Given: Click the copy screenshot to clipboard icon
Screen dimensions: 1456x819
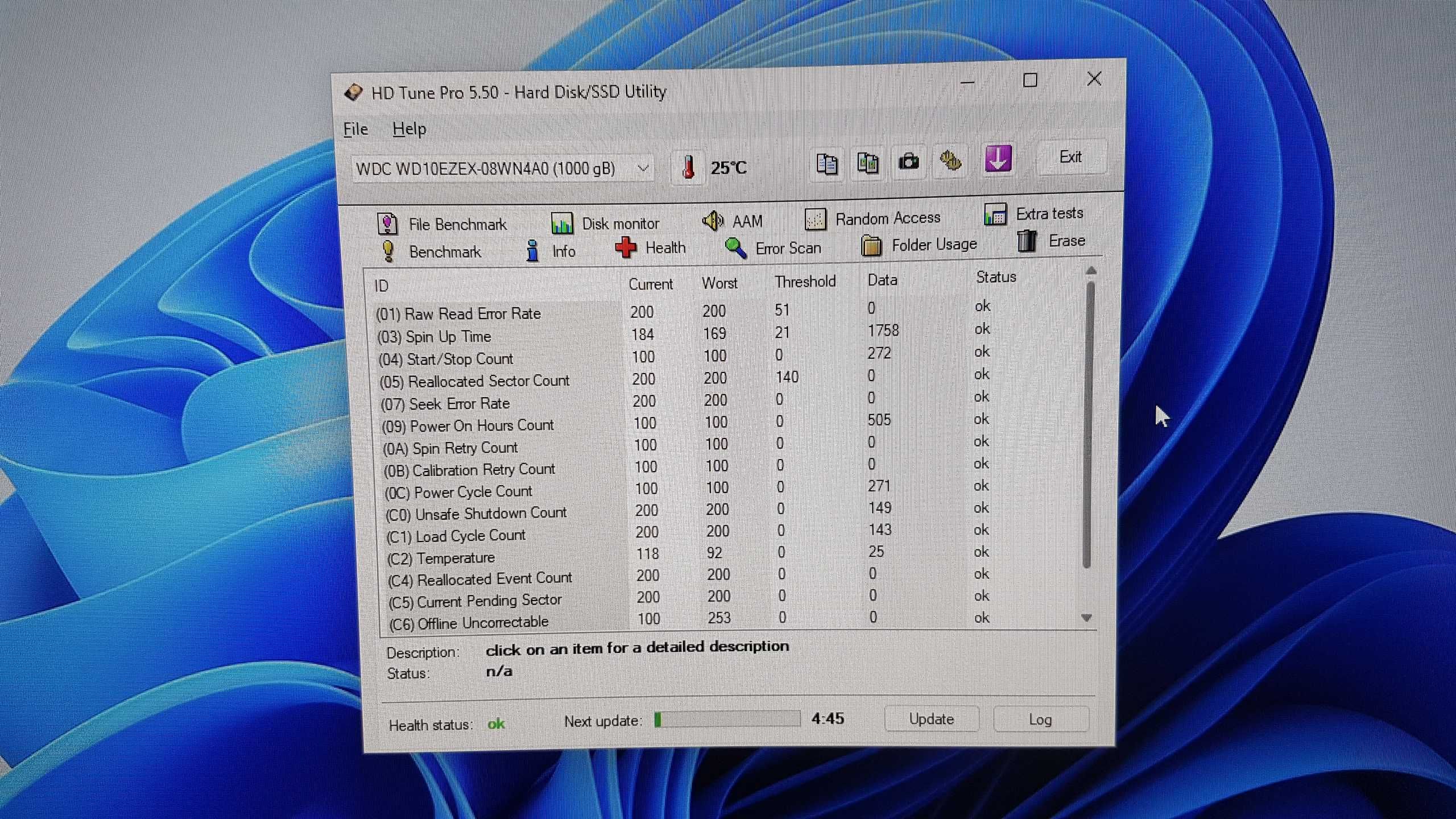Looking at the screenshot, I should [868, 163].
